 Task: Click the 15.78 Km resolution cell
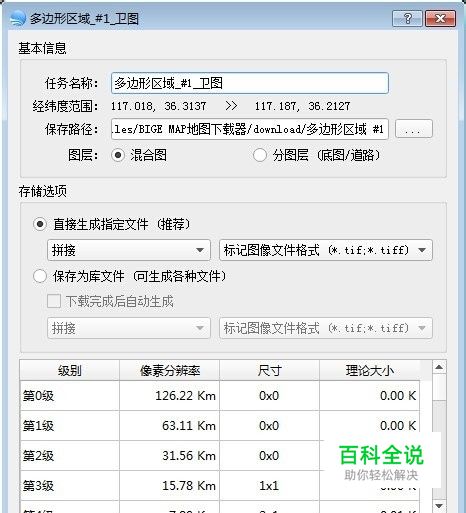(170, 486)
